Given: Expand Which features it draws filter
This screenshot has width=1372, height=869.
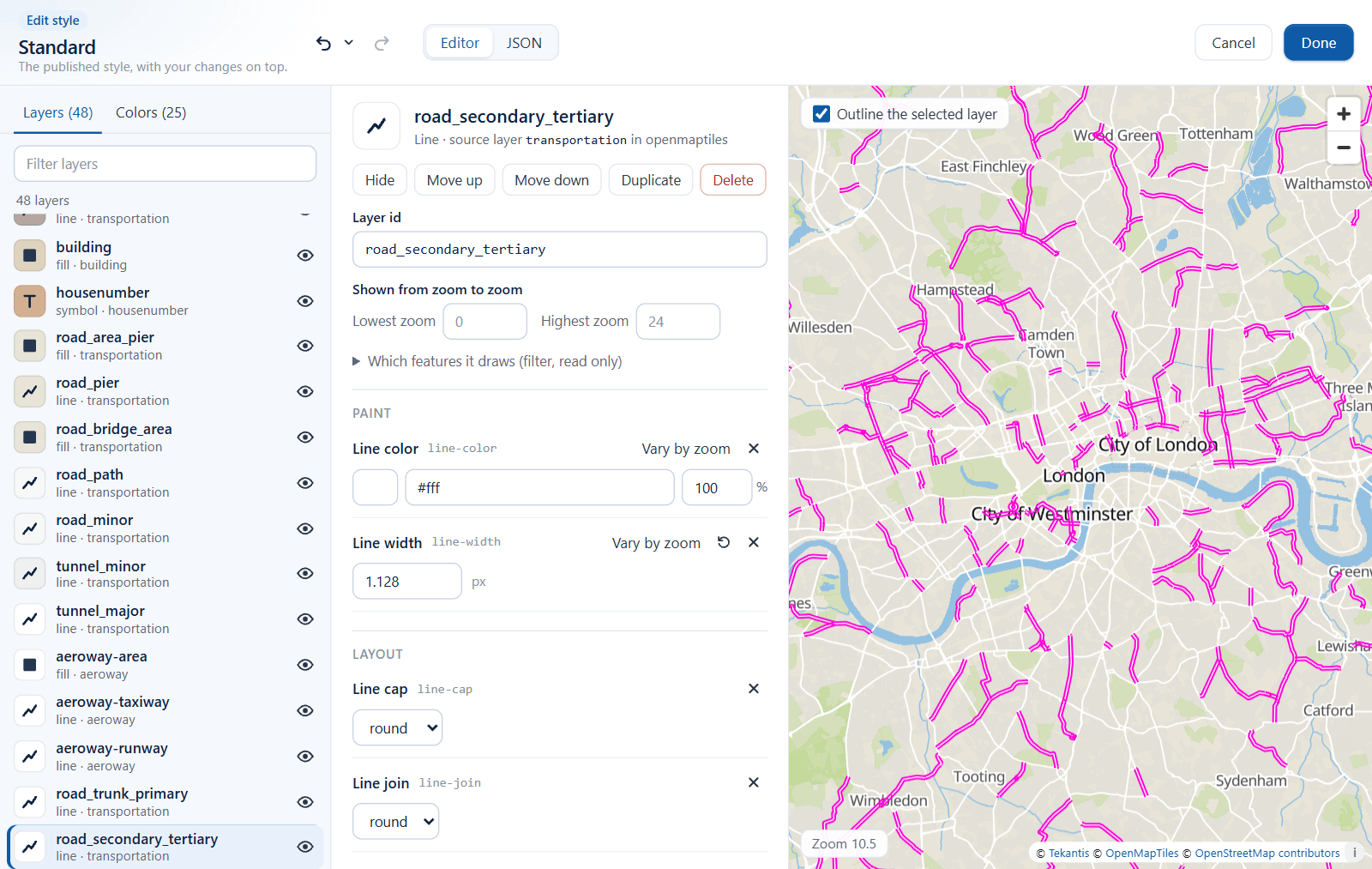Looking at the screenshot, I should 487,362.
